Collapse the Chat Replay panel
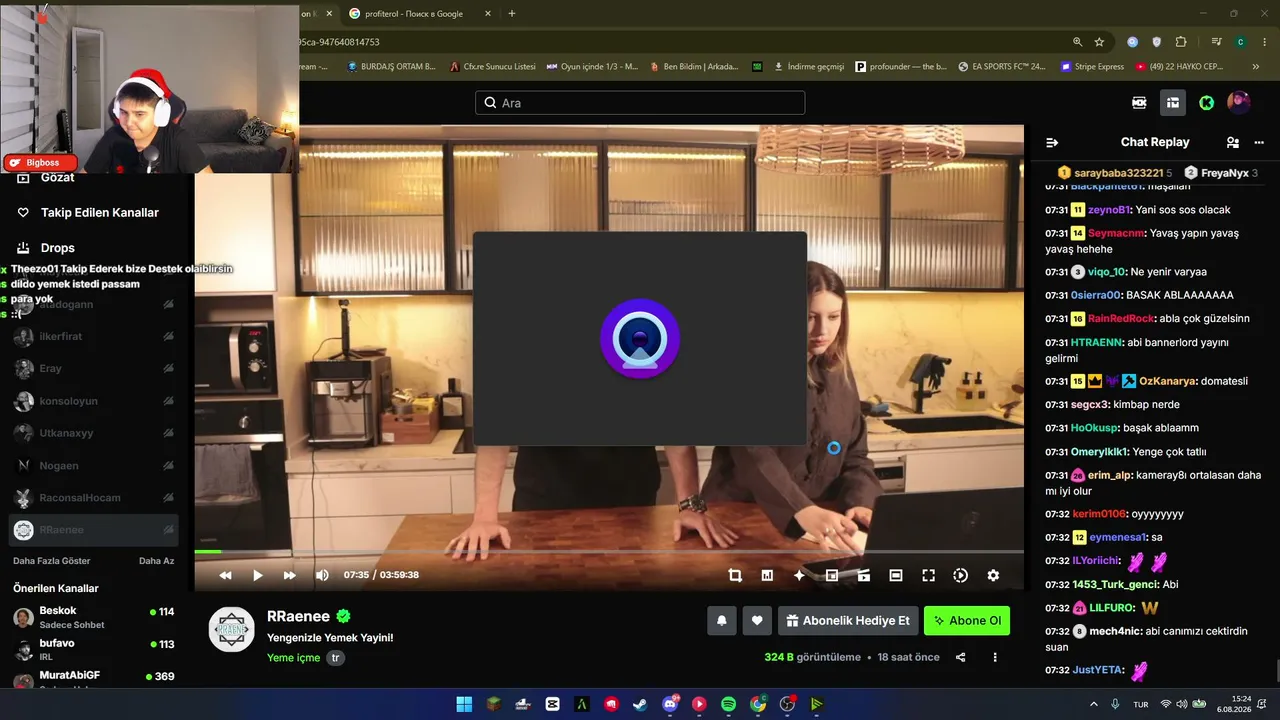Screen dimensions: 1280x720 [1052, 142]
